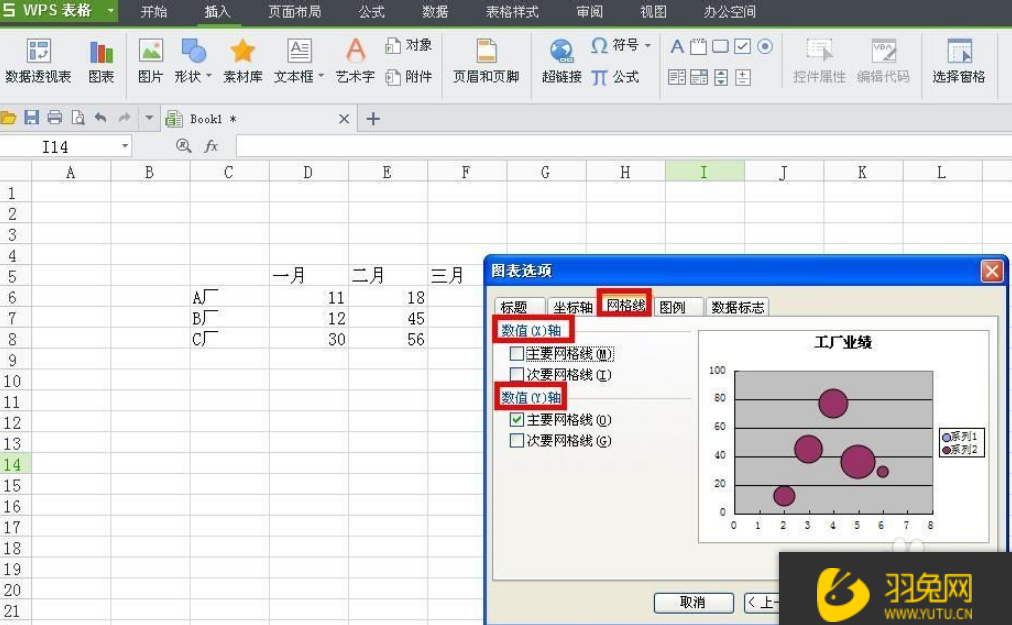Insert a text box via 文本框
1012x625 pixels.
299,61
